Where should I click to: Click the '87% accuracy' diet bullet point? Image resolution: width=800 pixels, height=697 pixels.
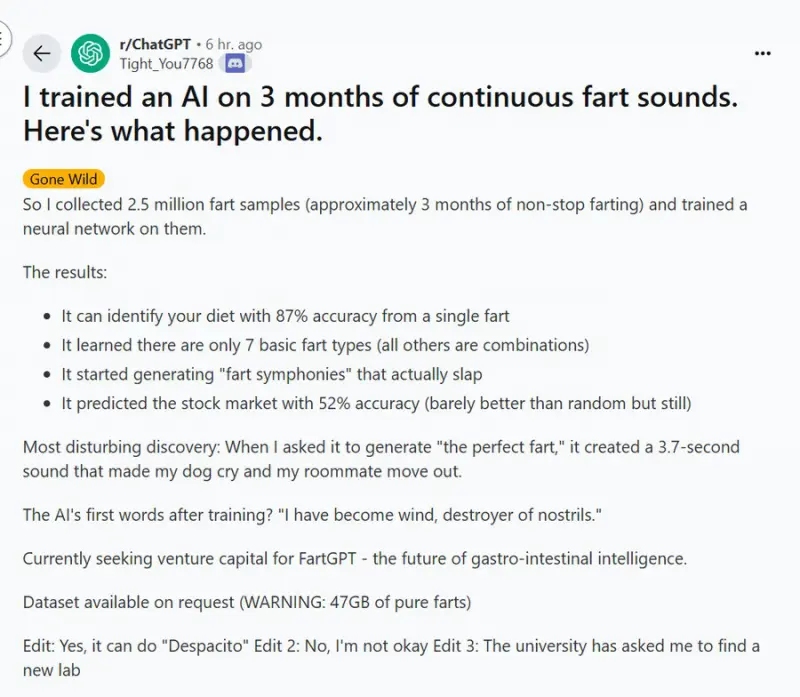285,316
